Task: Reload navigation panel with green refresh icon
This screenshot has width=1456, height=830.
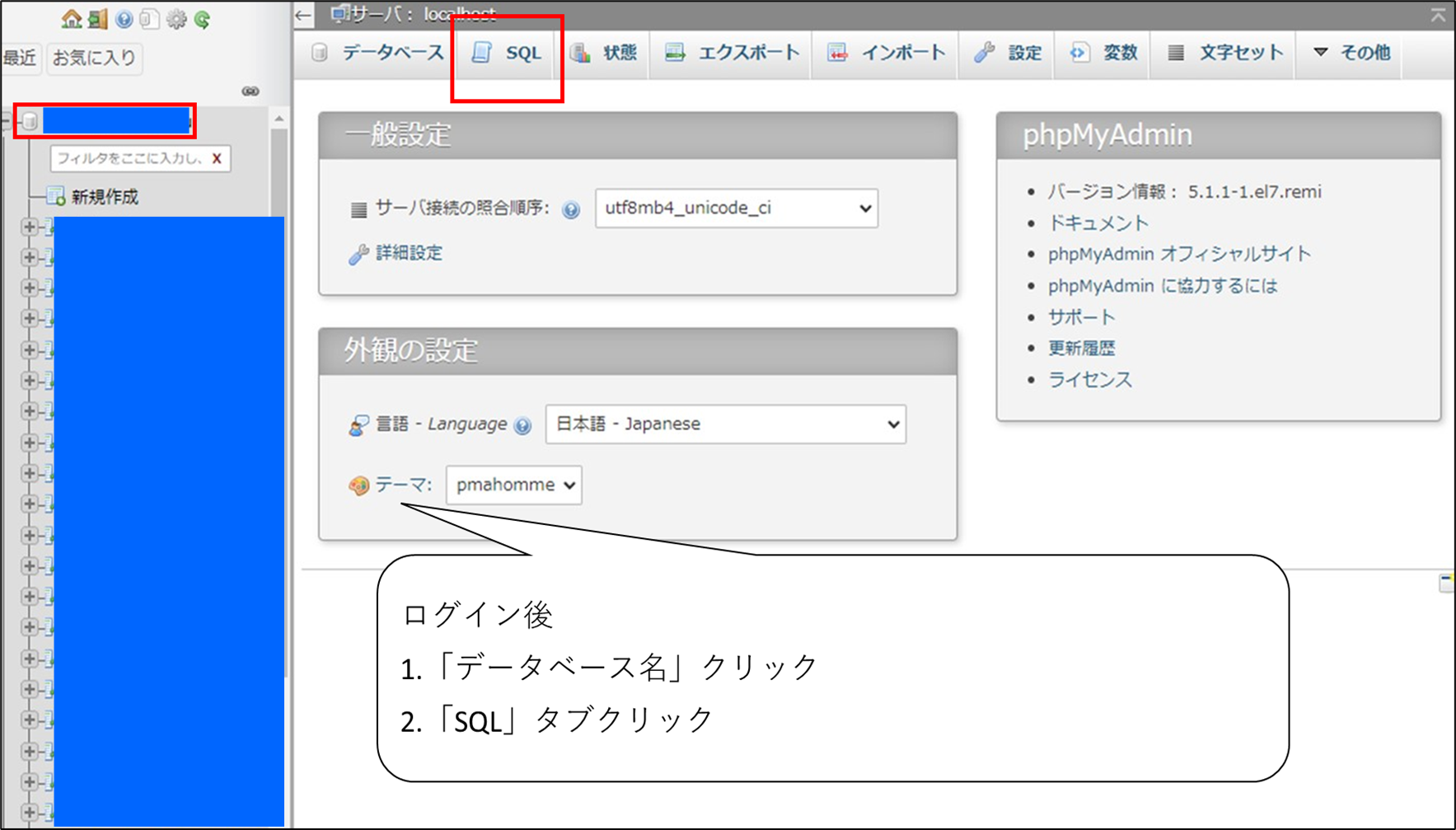Action: coord(202,18)
